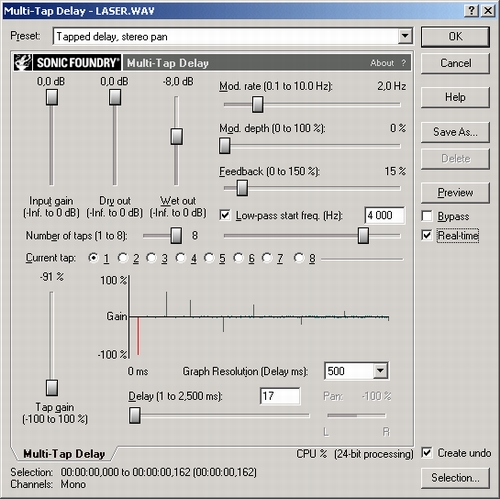Click the Save As... button

455,132
